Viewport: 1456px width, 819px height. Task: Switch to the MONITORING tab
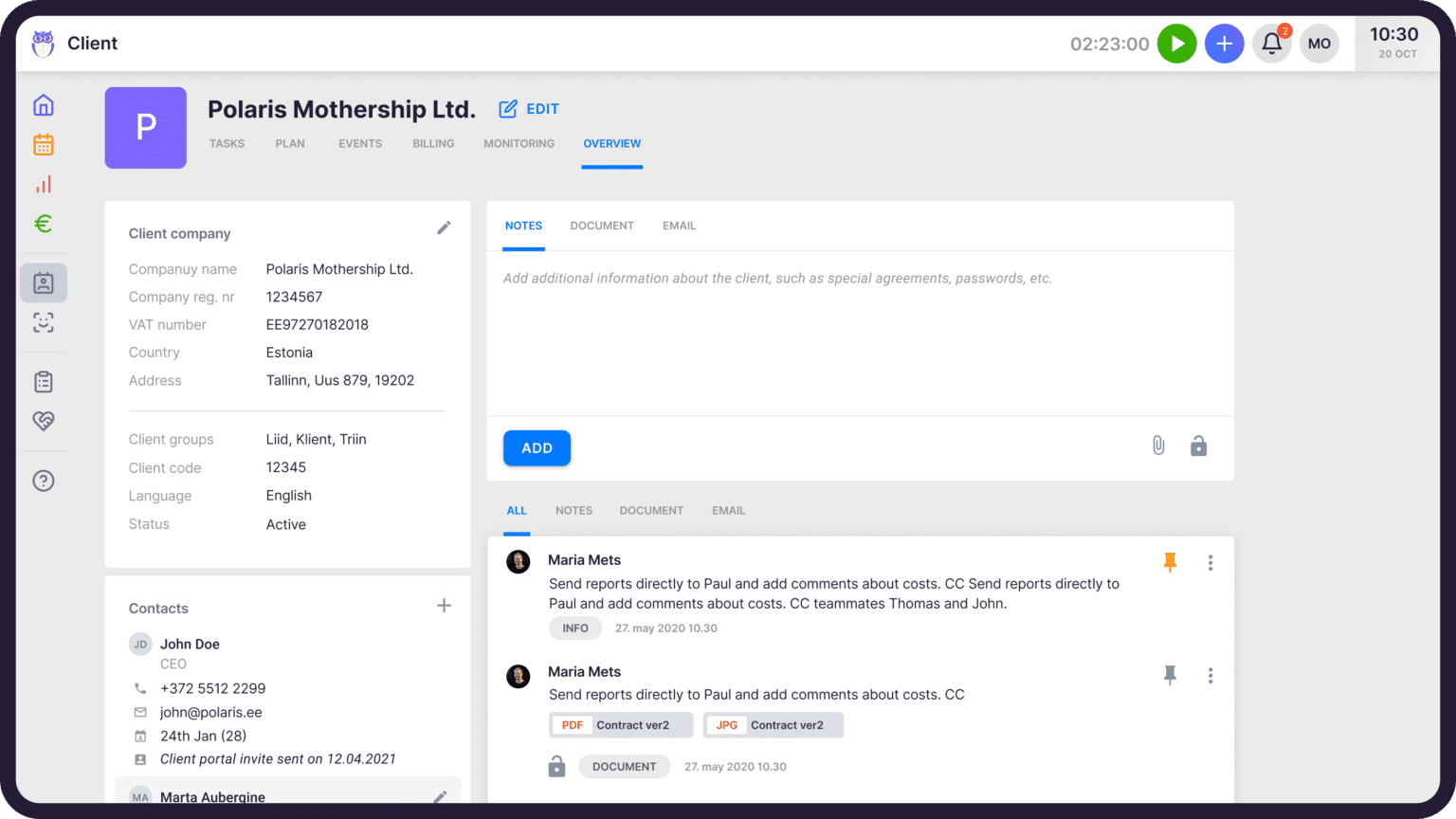click(519, 144)
